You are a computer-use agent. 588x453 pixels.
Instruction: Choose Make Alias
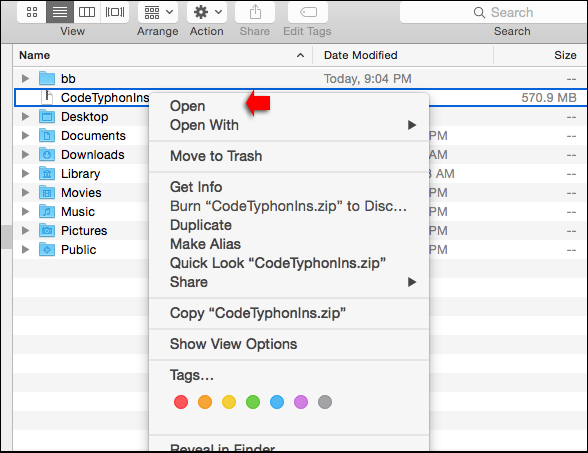coord(289,244)
